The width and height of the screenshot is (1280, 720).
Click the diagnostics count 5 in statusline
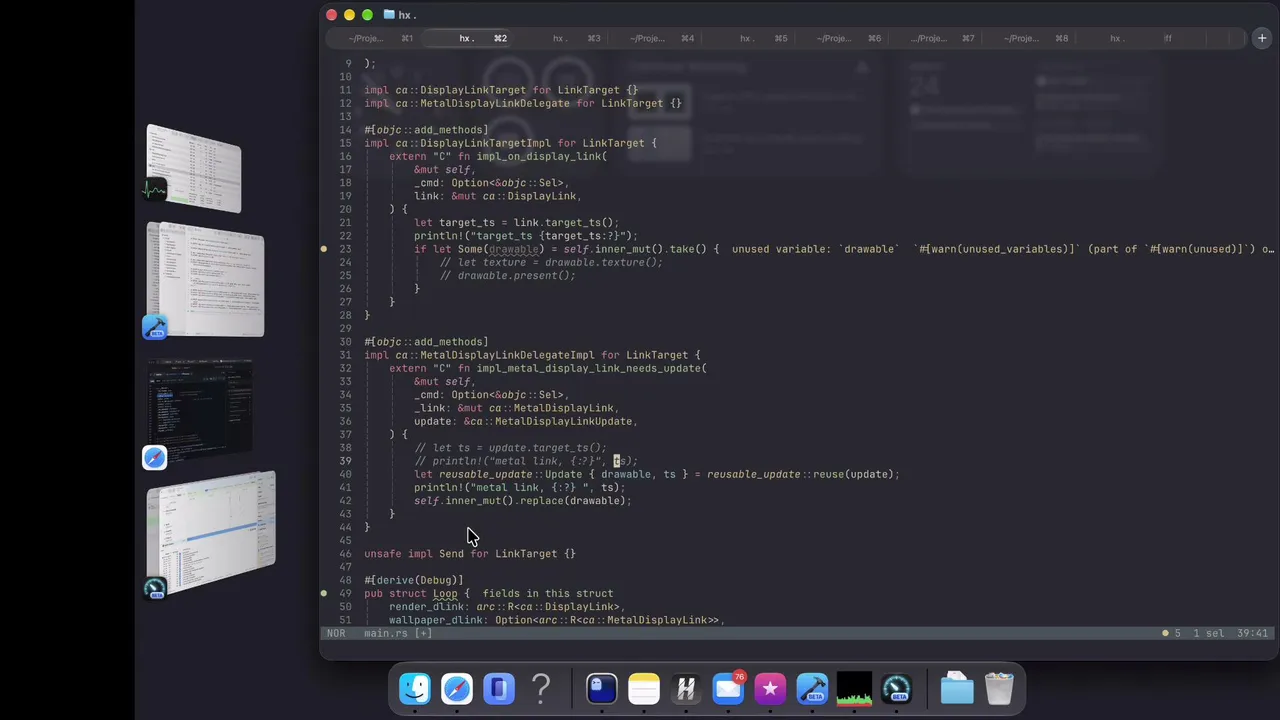tap(1171, 633)
